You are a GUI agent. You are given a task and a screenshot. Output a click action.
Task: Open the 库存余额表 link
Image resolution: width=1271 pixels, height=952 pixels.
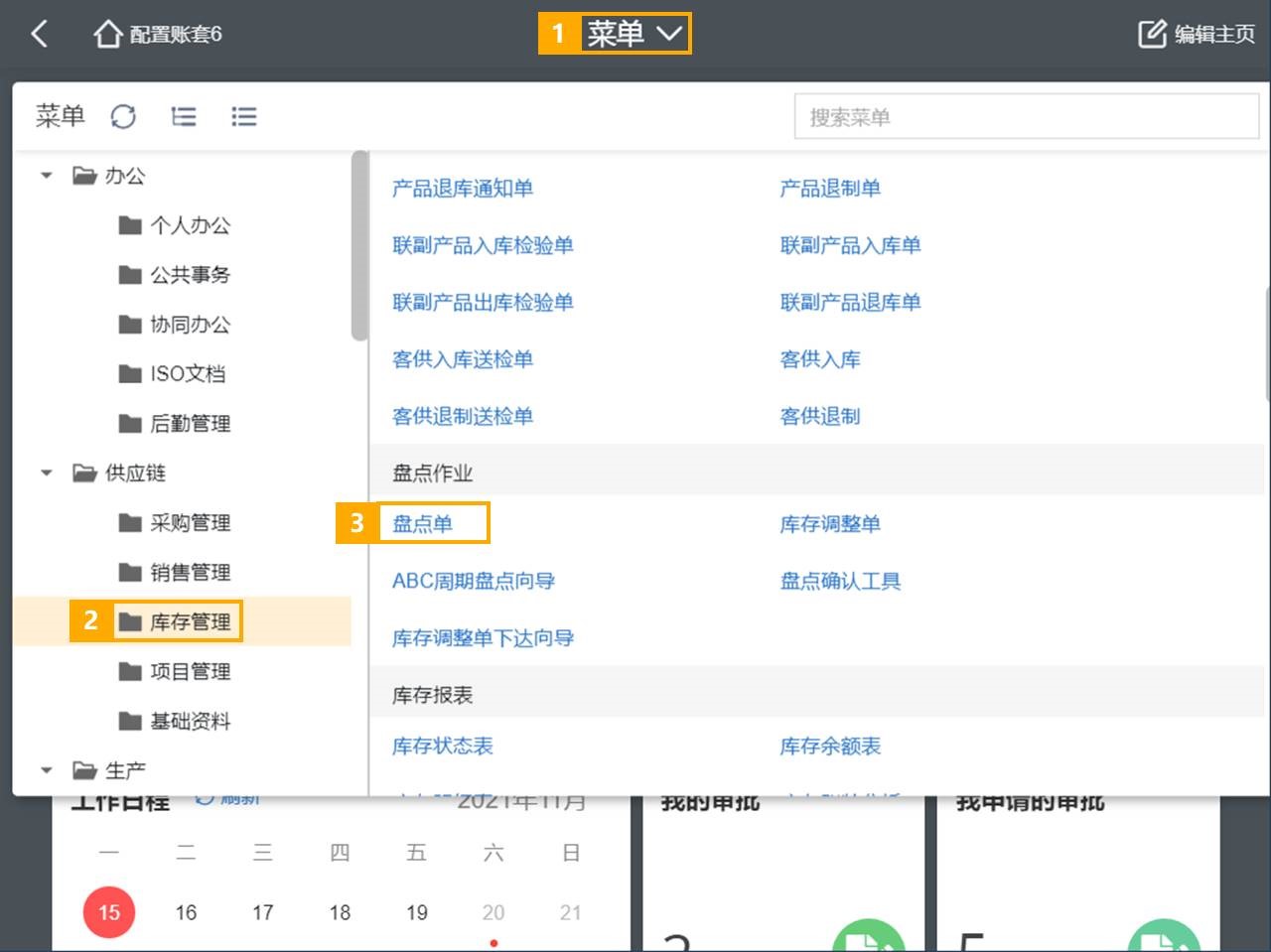click(830, 747)
